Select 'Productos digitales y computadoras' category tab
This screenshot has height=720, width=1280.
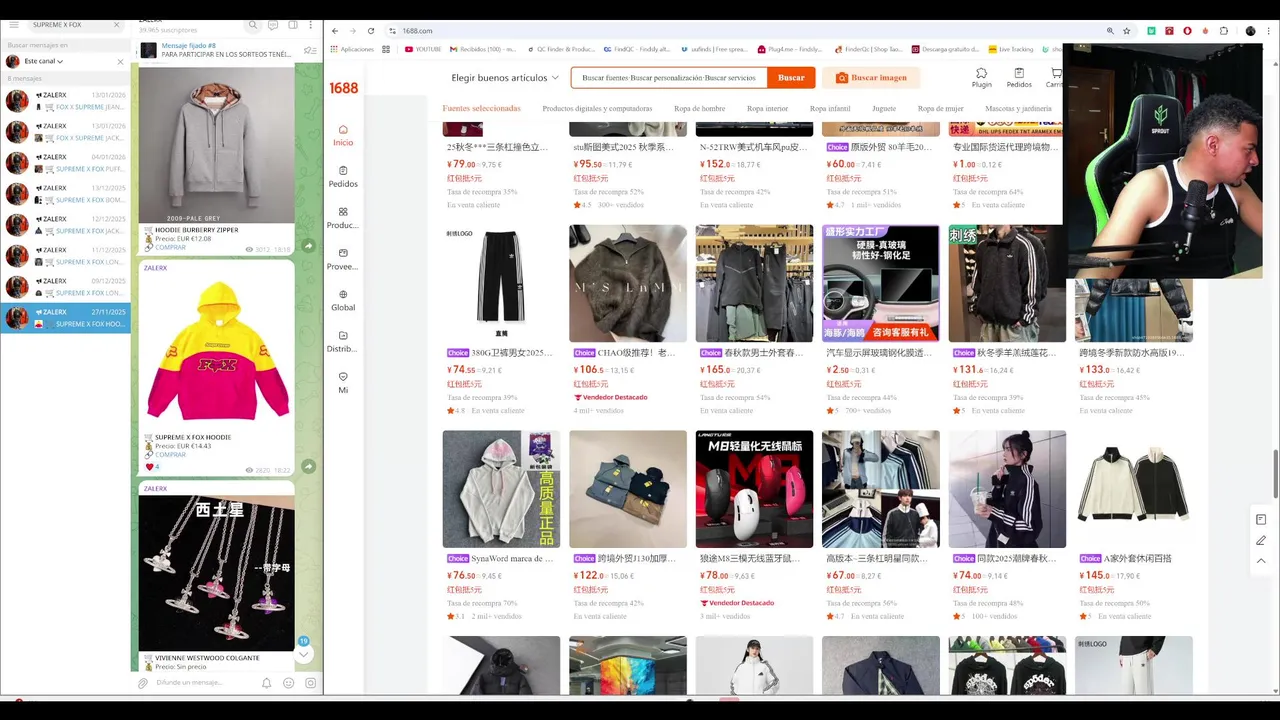click(597, 108)
